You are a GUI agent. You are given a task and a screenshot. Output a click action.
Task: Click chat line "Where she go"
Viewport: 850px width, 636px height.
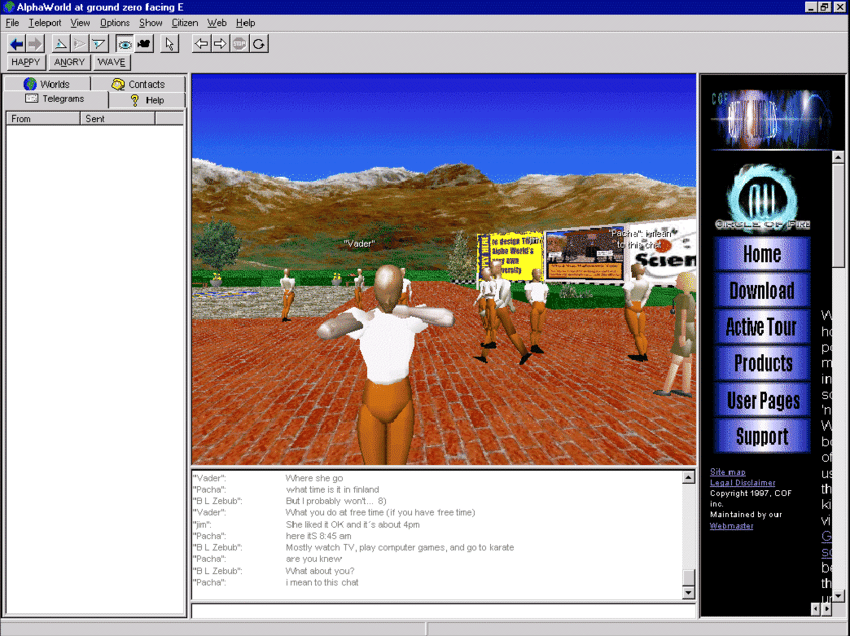[314, 478]
